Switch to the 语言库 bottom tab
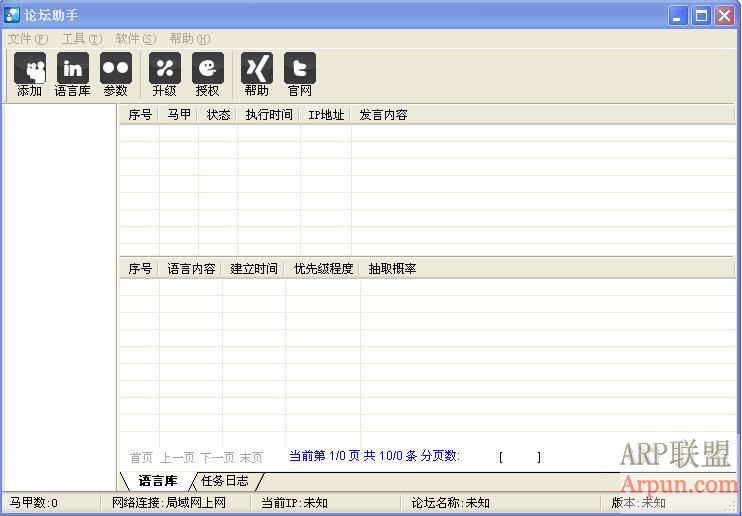The width and height of the screenshot is (742, 516). tap(158, 481)
